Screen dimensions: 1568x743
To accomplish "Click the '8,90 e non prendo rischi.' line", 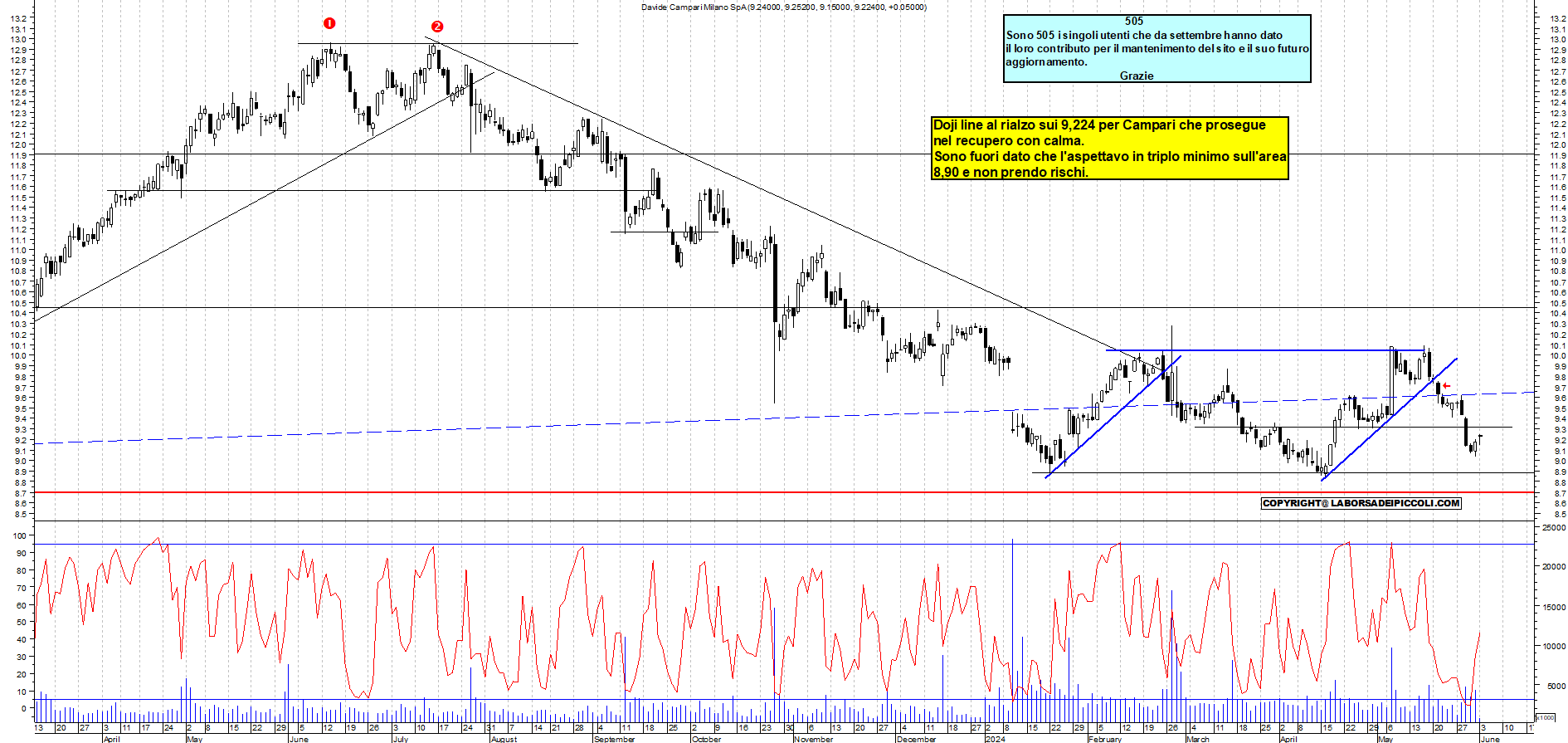I will (1010, 172).
